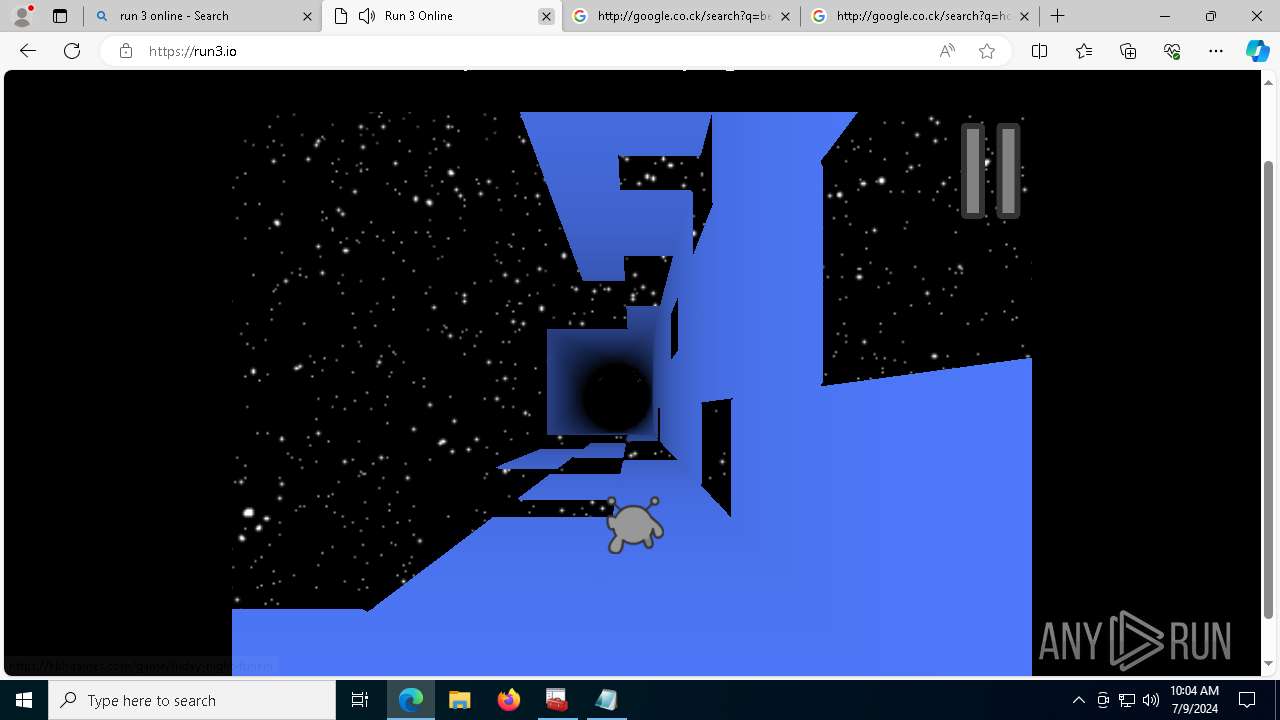Open the notepad-like app on the taskbar
1280x720 pixels.
click(x=606, y=700)
